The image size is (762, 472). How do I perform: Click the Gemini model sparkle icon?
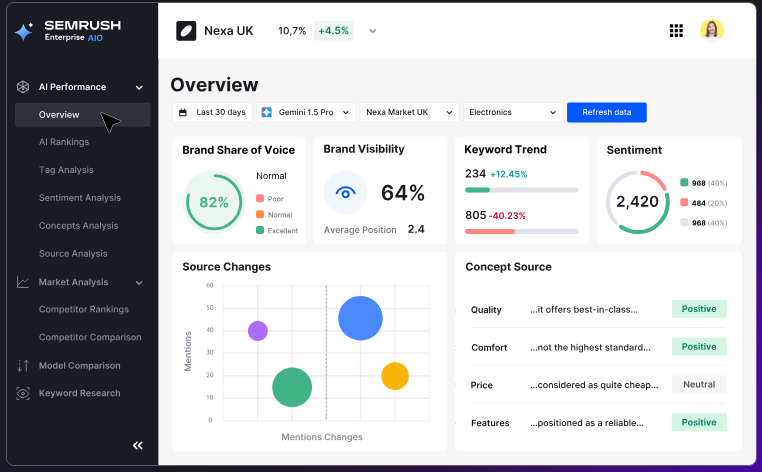coord(266,112)
